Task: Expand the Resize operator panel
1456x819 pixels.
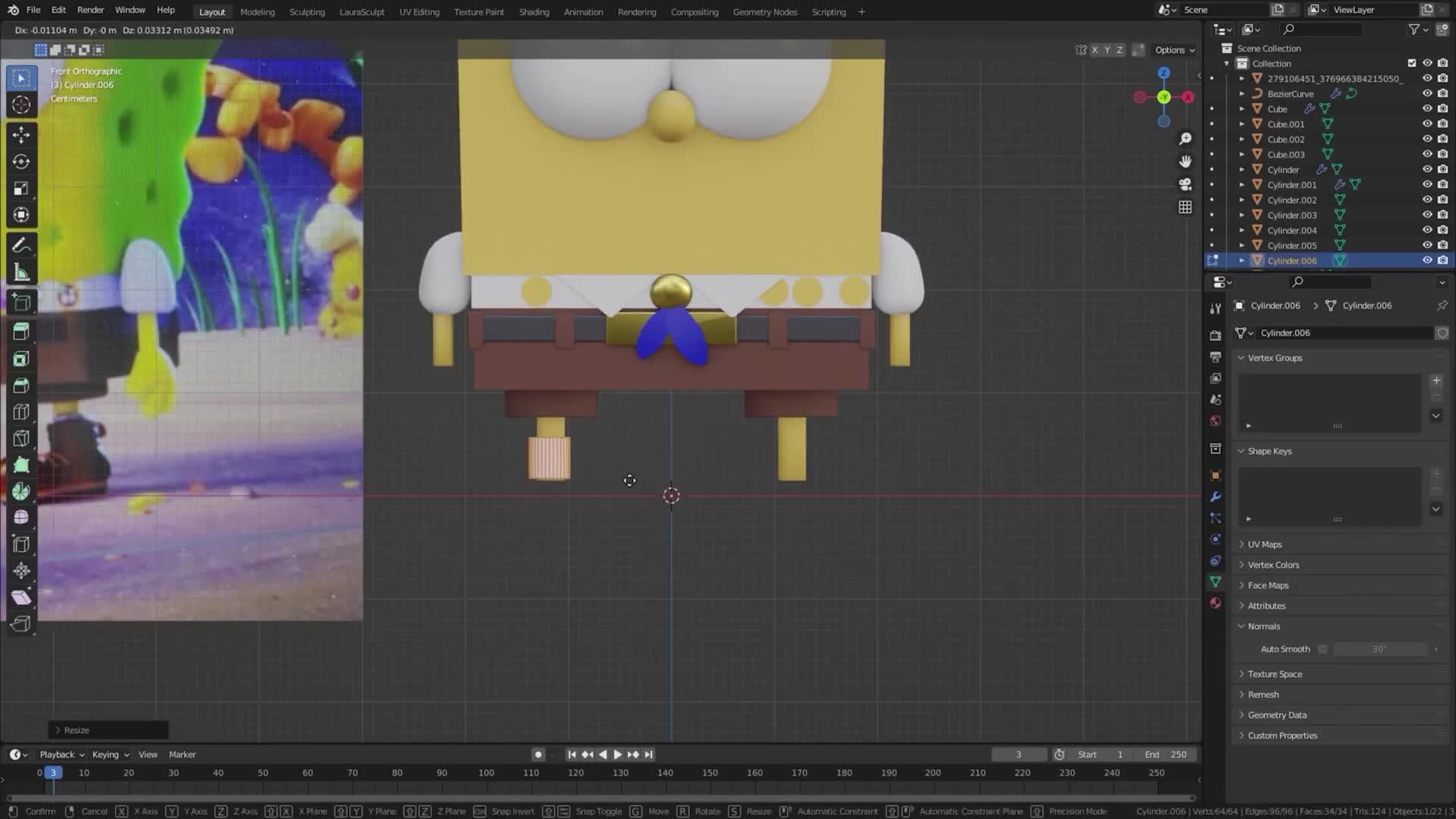Action: click(76, 730)
